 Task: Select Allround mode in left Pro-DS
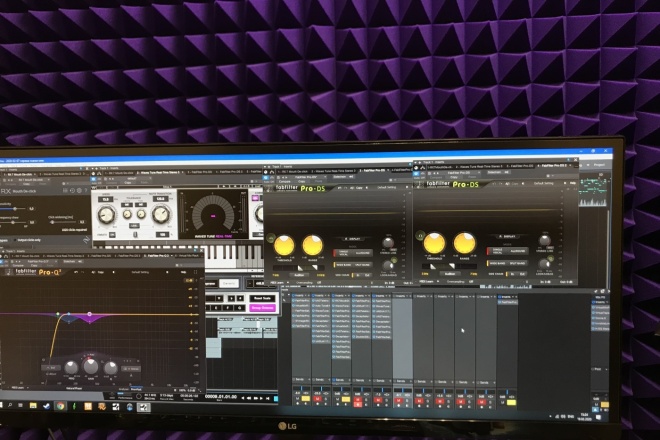point(362,253)
